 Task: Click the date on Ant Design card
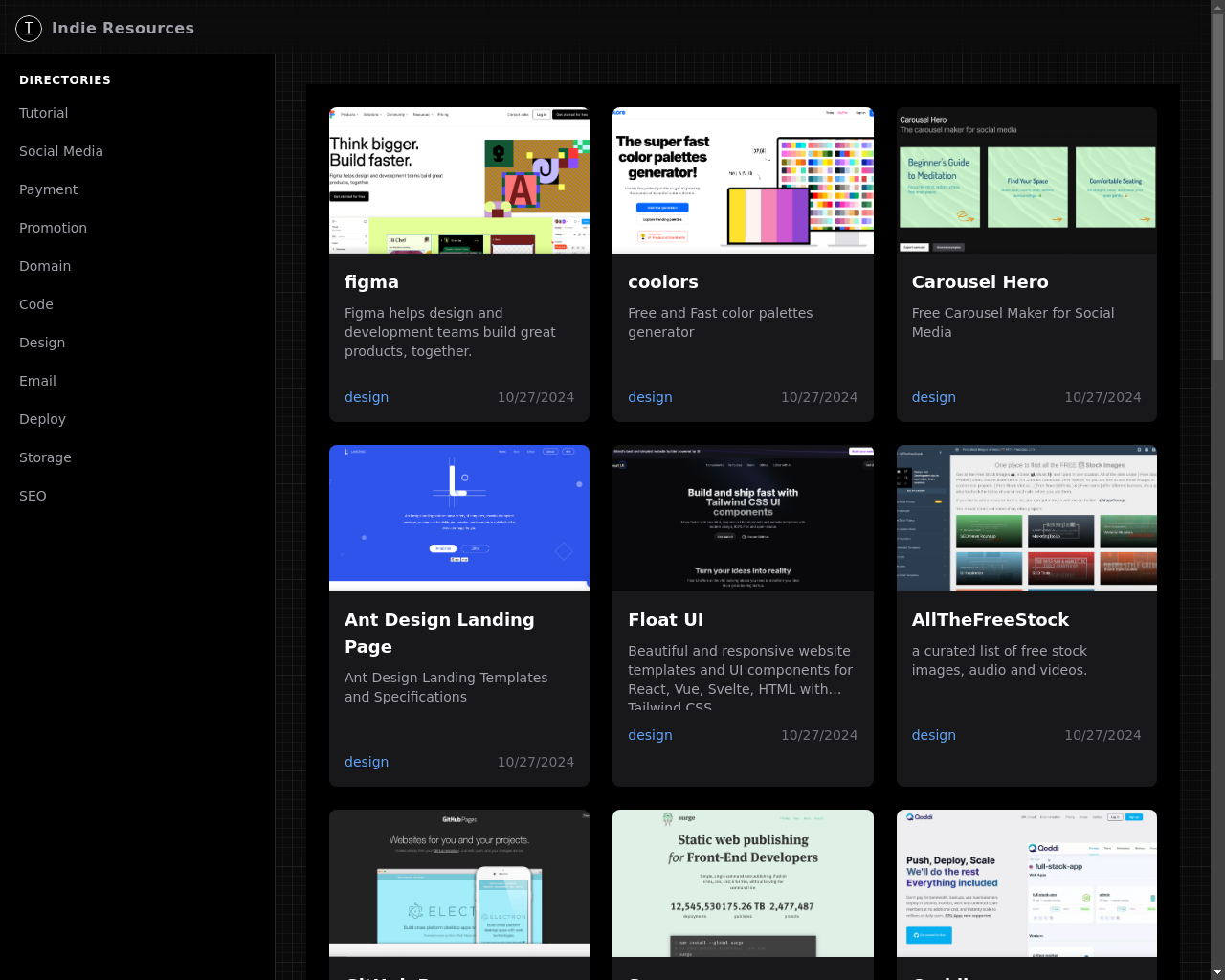pos(536,762)
